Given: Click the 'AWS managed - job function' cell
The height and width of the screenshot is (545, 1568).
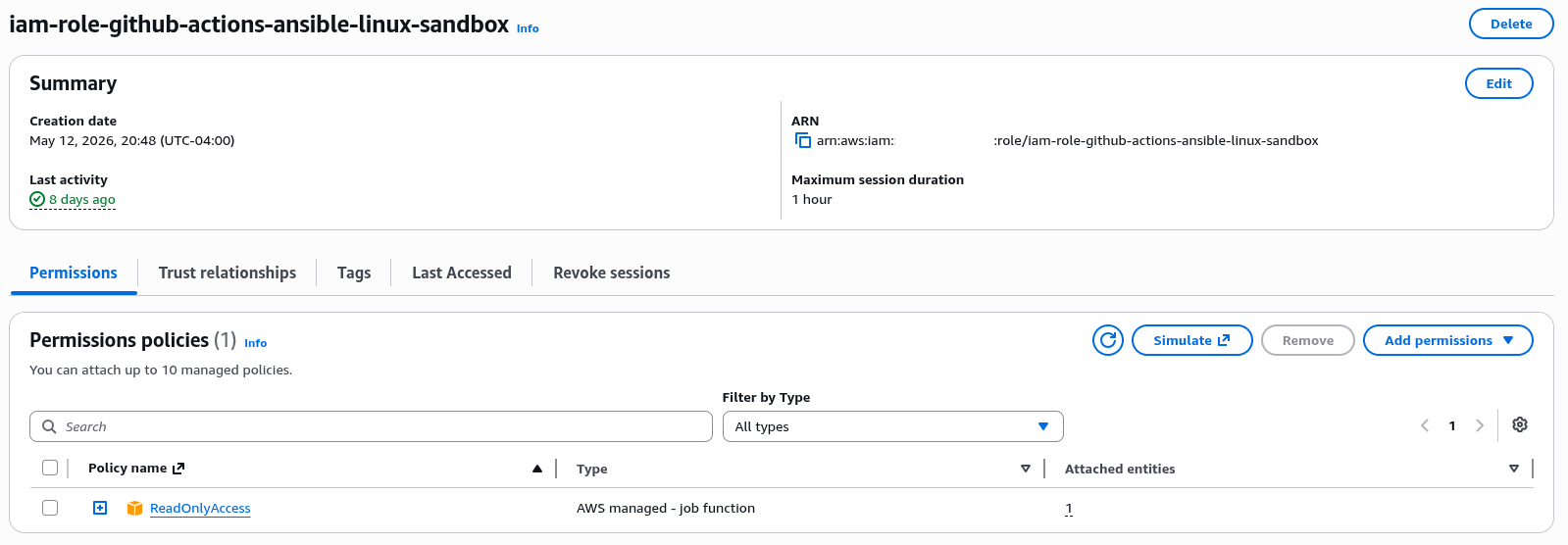Looking at the screenshot, I should (666, 508).
